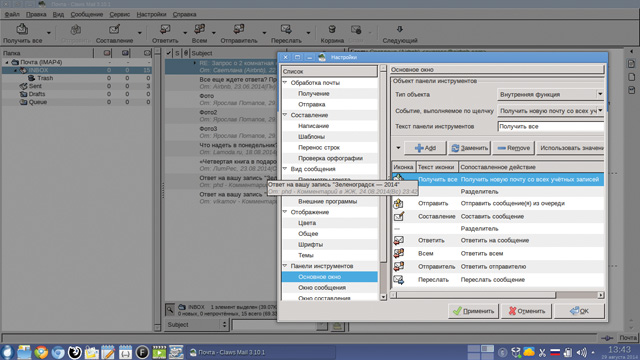This screenshot has width=640, height=360.
Task: Click the Compose message toolbar icon
Action: [x=114, y=29]
